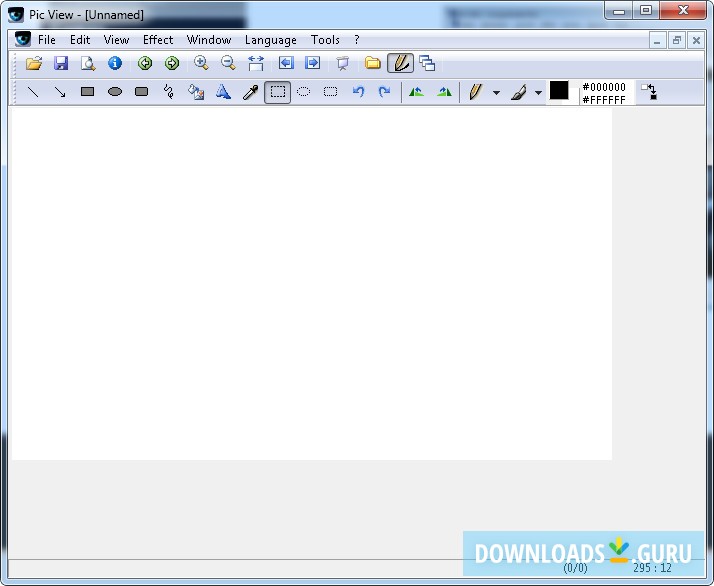Screen dimensions: 714x586
Task: Swap foreground and background colors icon
Action: tap(649, 92)
